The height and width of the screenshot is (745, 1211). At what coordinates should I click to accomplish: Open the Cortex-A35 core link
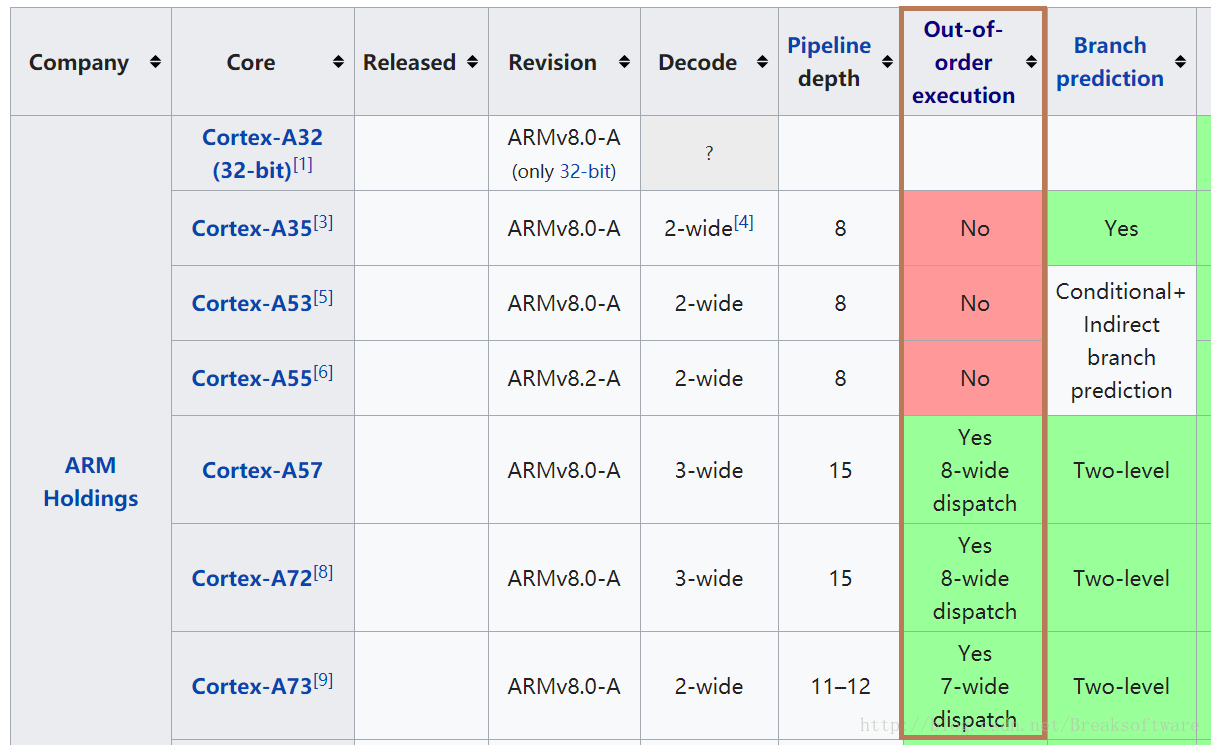(x=252, y=228)
